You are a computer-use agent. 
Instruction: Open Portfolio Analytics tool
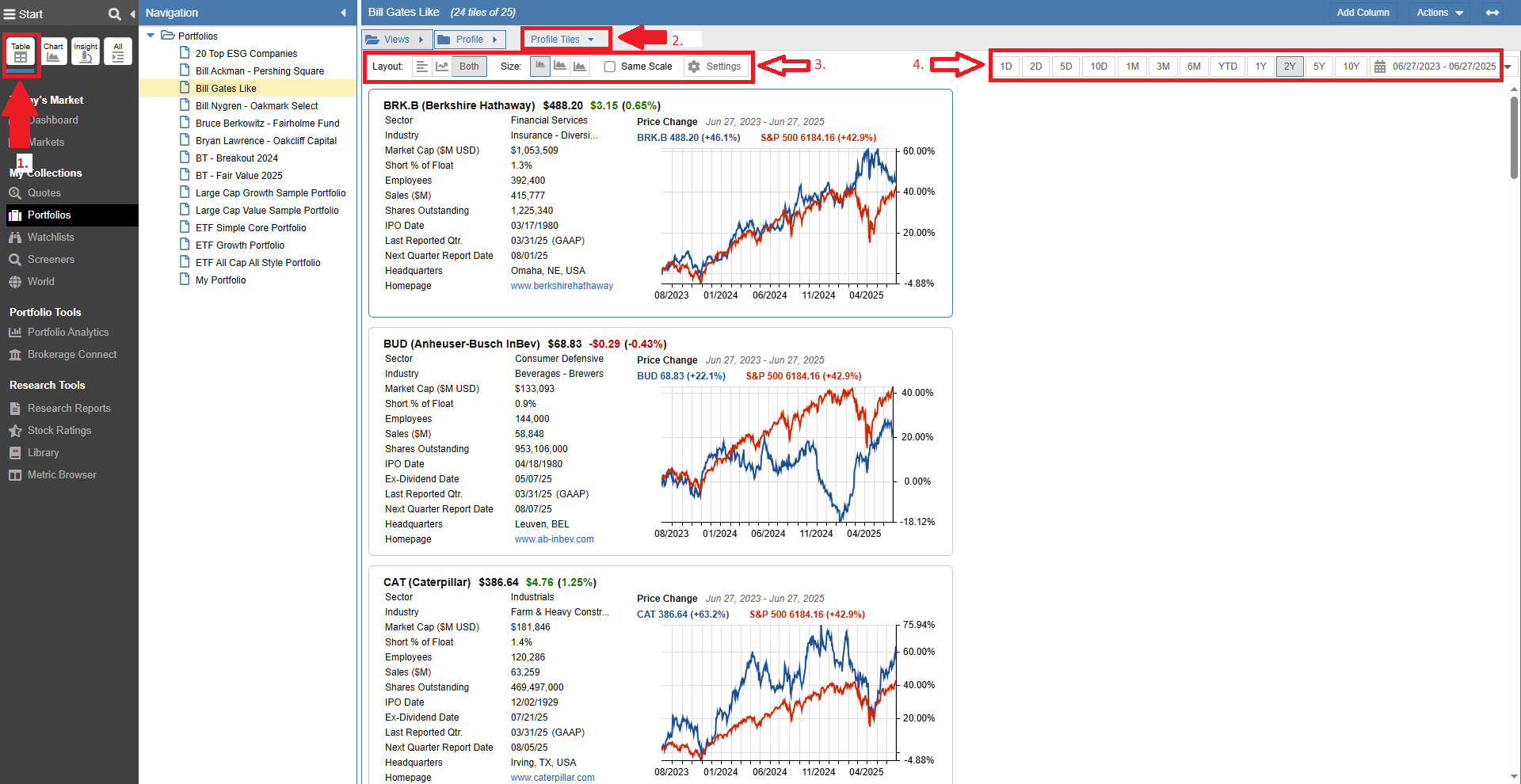pos(68,333)
